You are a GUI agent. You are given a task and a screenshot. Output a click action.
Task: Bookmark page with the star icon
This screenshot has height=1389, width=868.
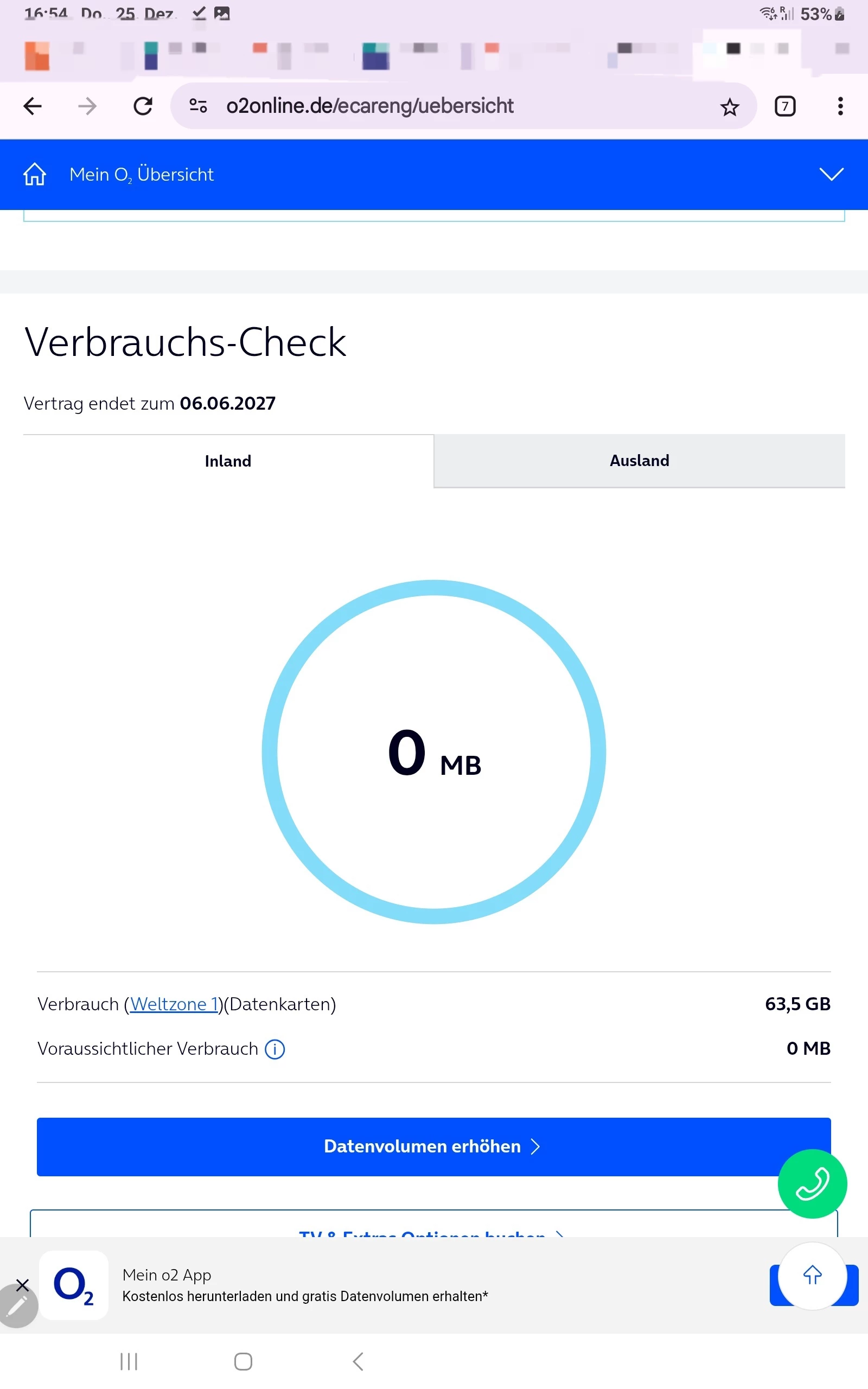[729, 107]
